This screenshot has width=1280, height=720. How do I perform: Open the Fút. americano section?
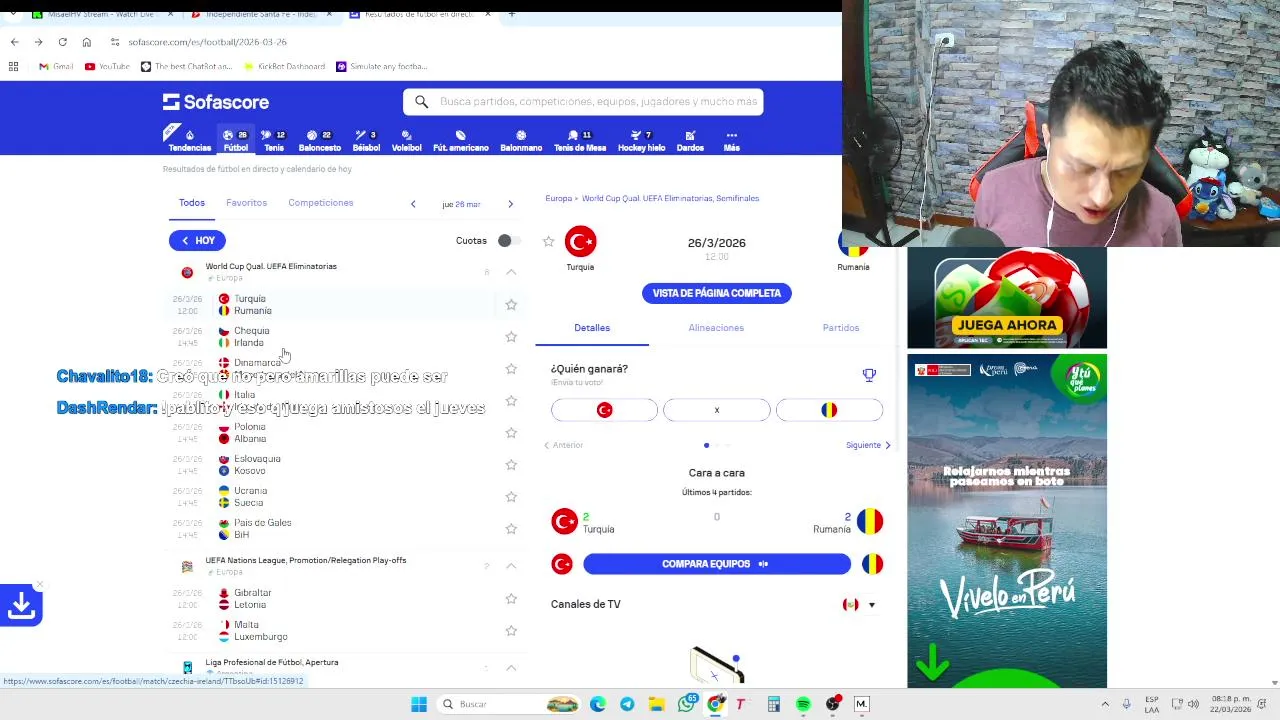click(460, 140)
